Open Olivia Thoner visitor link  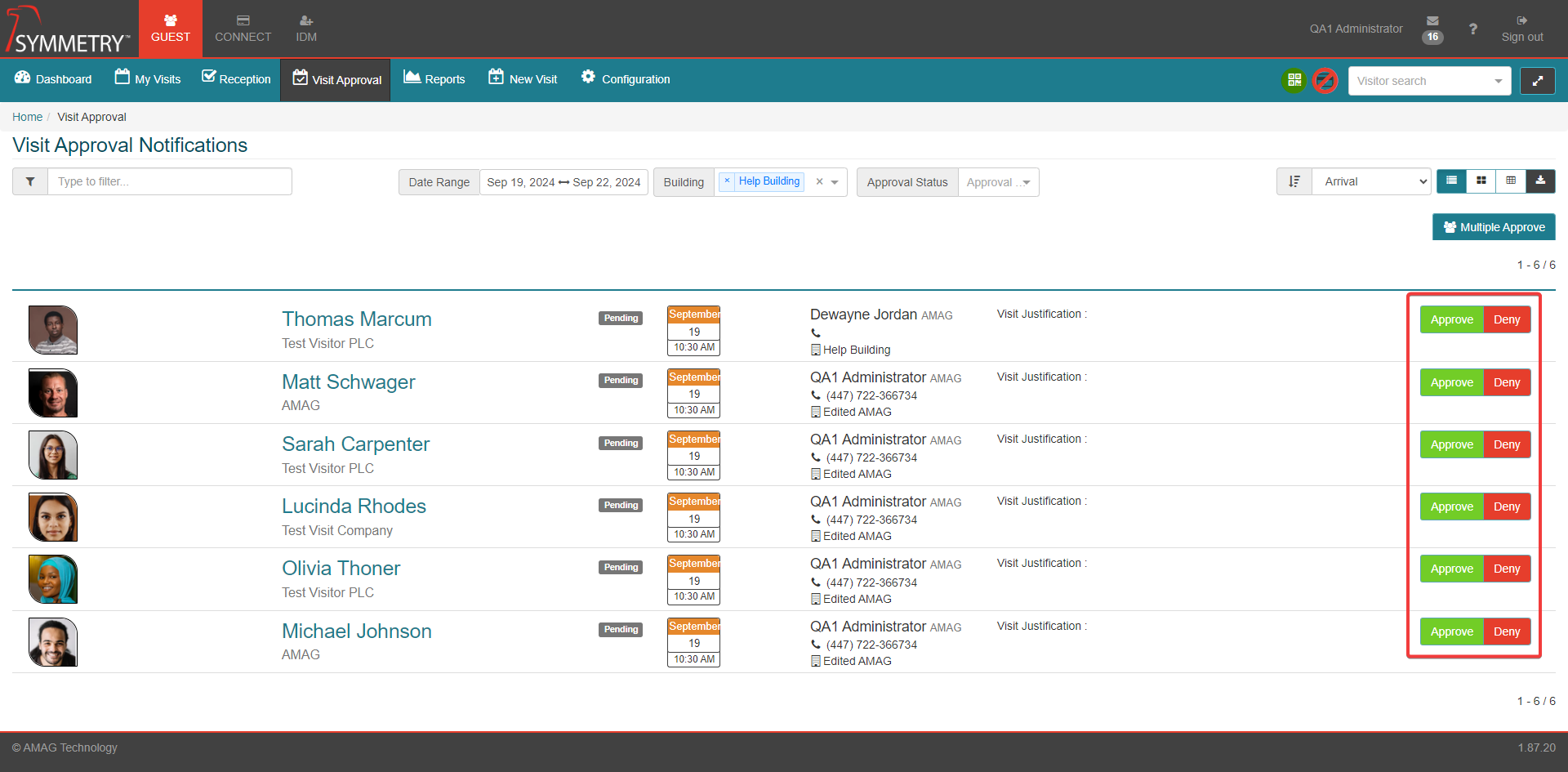point(341,569)
